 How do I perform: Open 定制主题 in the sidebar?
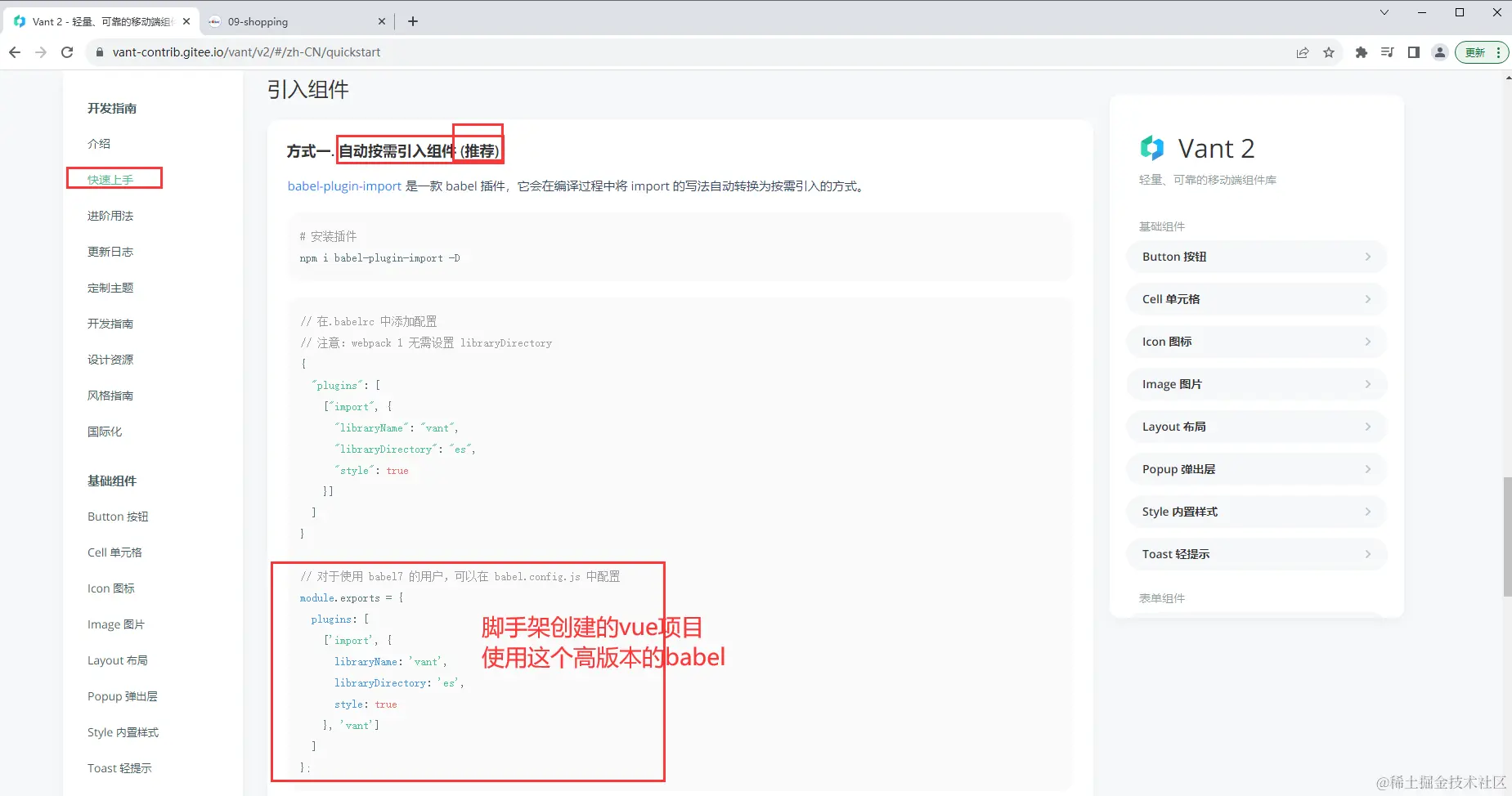(x=110, y=288)
